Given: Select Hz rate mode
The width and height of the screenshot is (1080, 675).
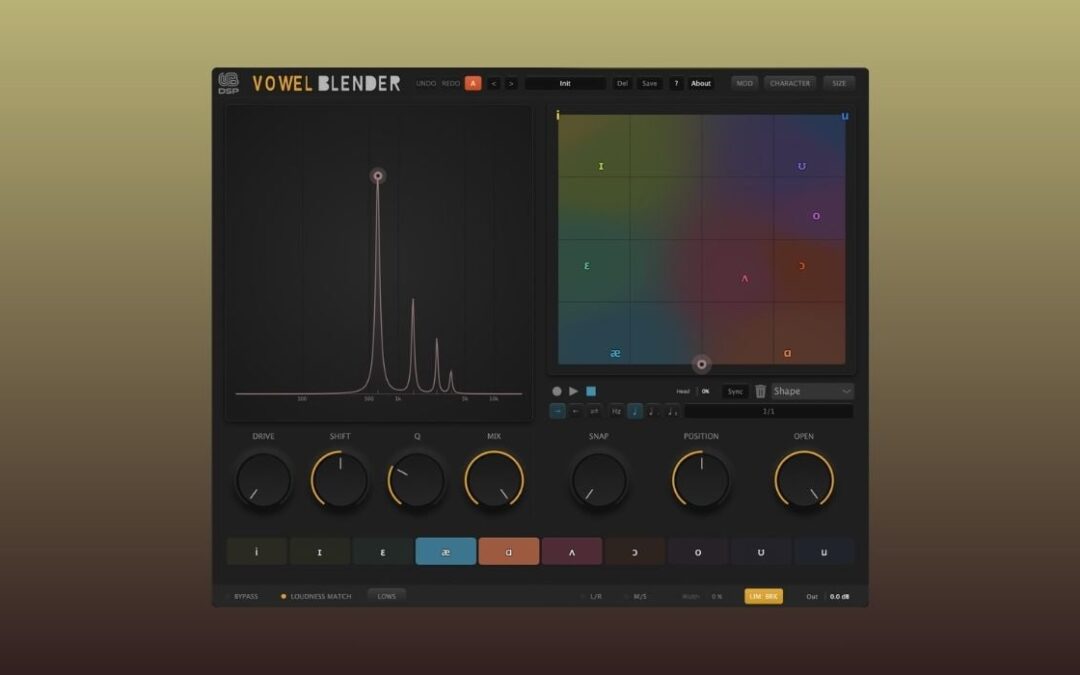Looking at the screenshot, I should 616,411.
